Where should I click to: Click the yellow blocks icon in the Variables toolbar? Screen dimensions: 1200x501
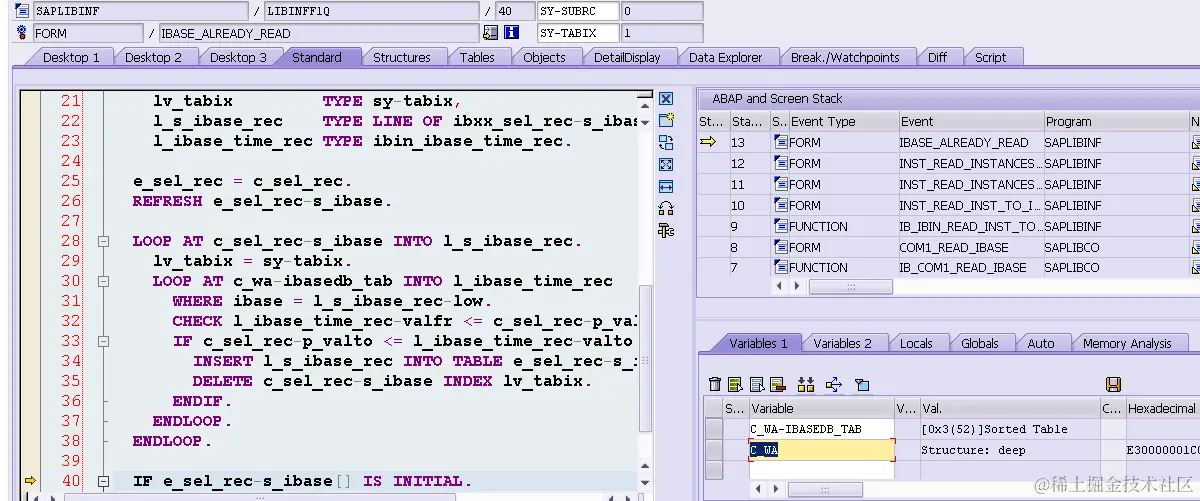point(806,384)
